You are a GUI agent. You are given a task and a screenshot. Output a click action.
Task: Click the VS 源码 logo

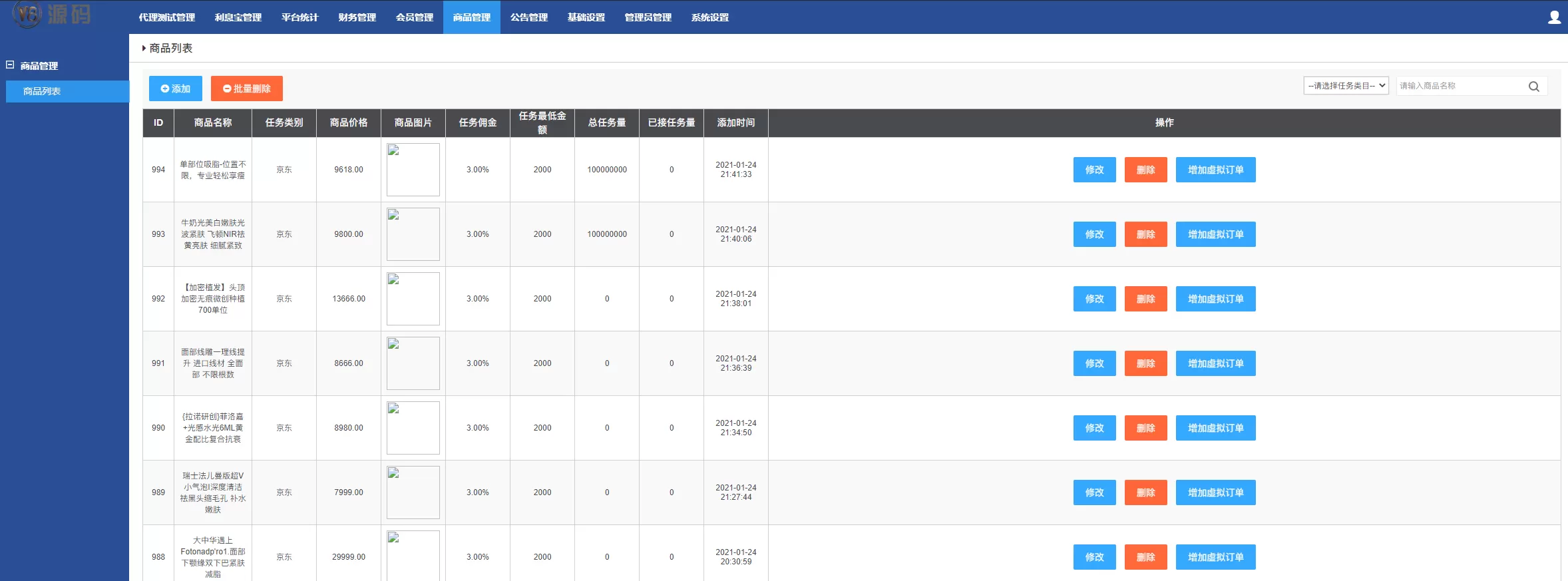point(52,14)
